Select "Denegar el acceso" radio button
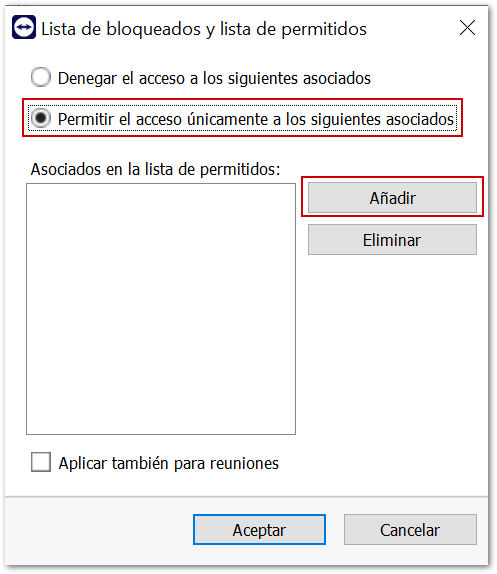The width and height of the screenshot is (497, 574). click(41, 77)
